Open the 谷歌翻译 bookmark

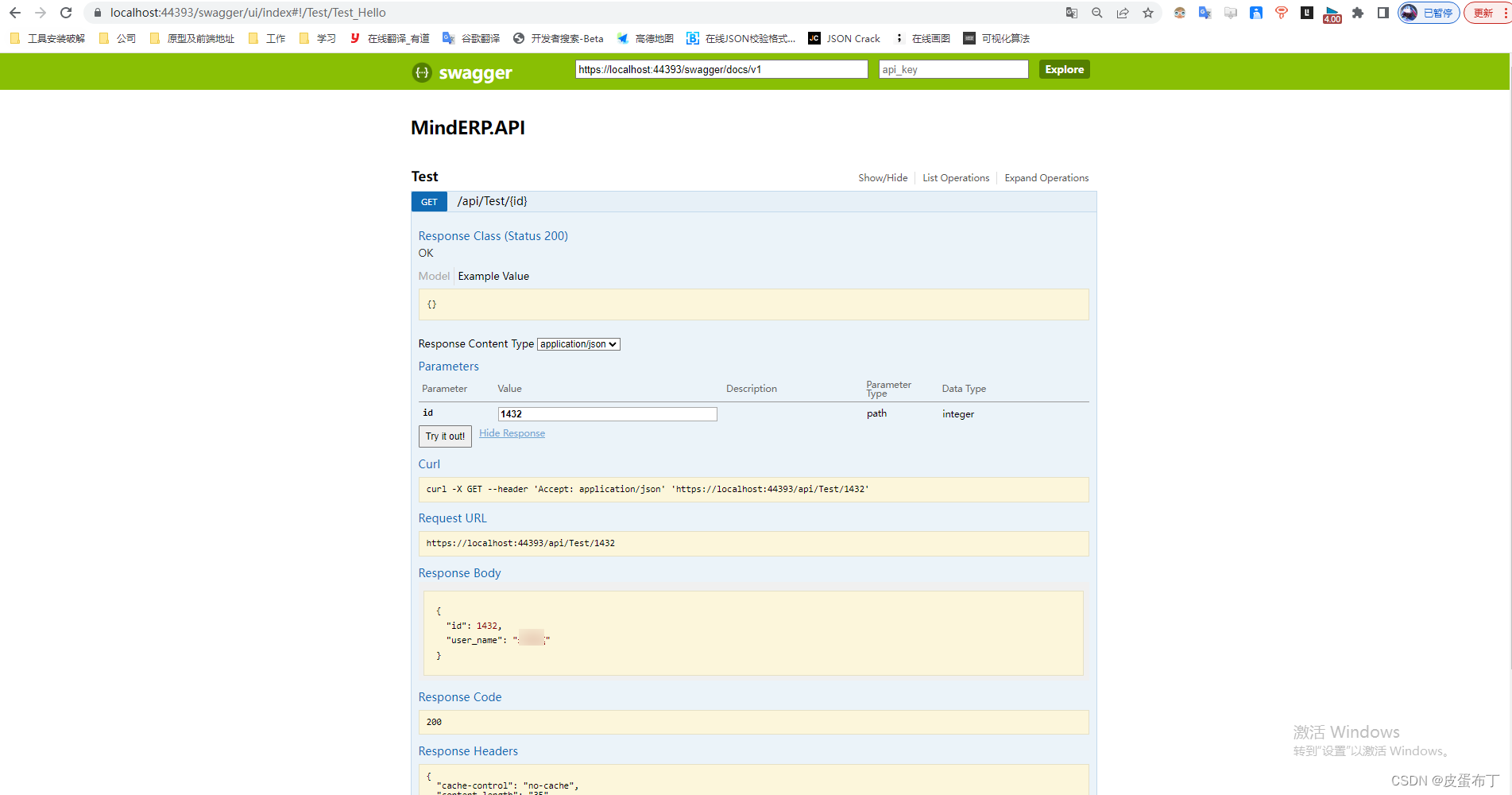click(x=471, y=38)
